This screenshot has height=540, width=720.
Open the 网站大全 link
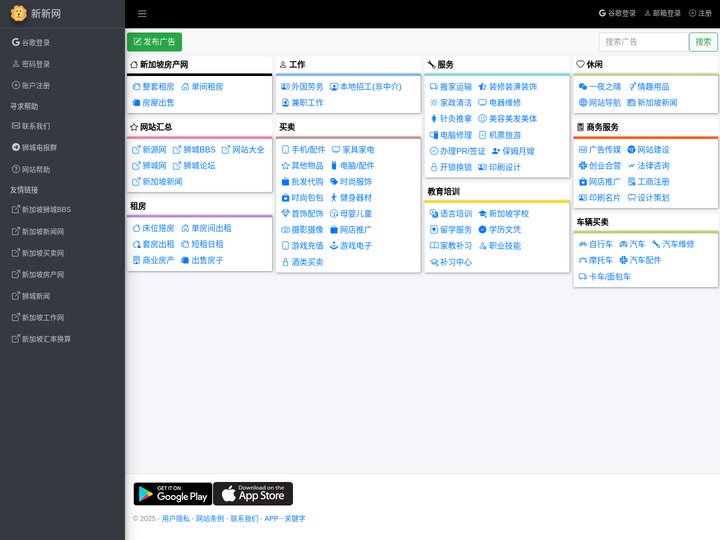click(x=243, y=150)
